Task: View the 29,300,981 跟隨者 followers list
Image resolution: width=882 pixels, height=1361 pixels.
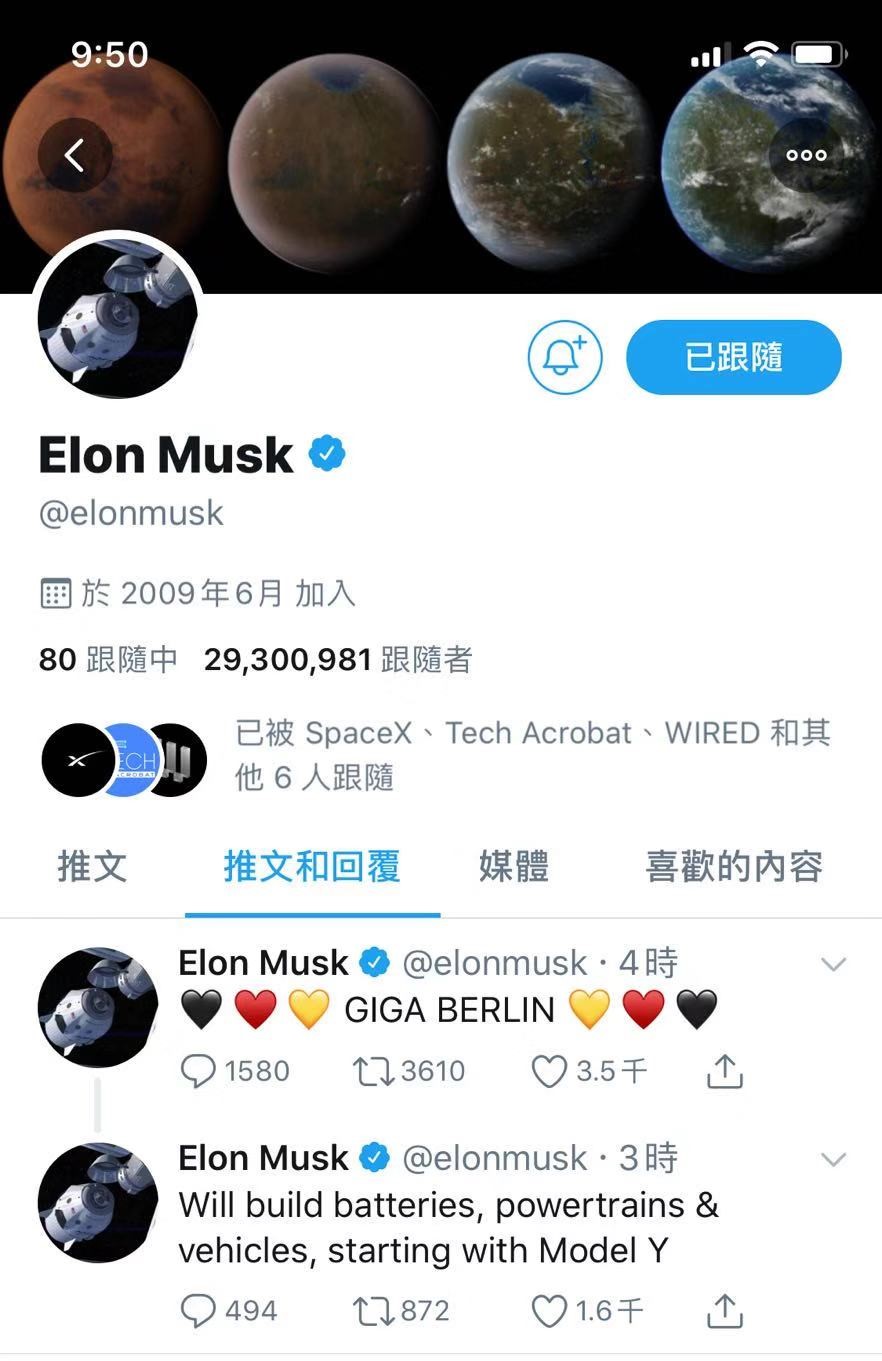Action: 338,660
